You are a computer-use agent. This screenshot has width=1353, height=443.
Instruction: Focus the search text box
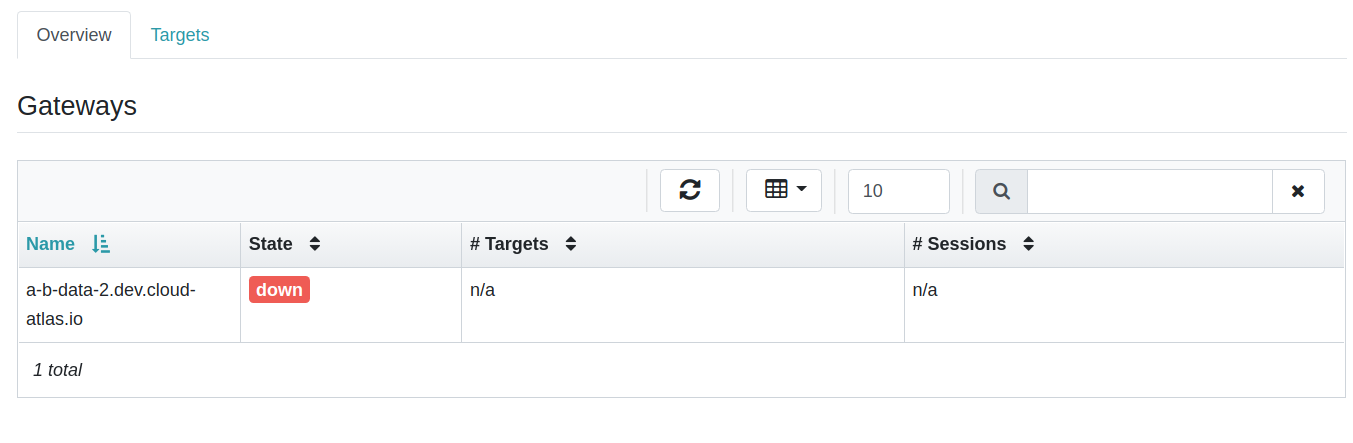click(1149, 191)
